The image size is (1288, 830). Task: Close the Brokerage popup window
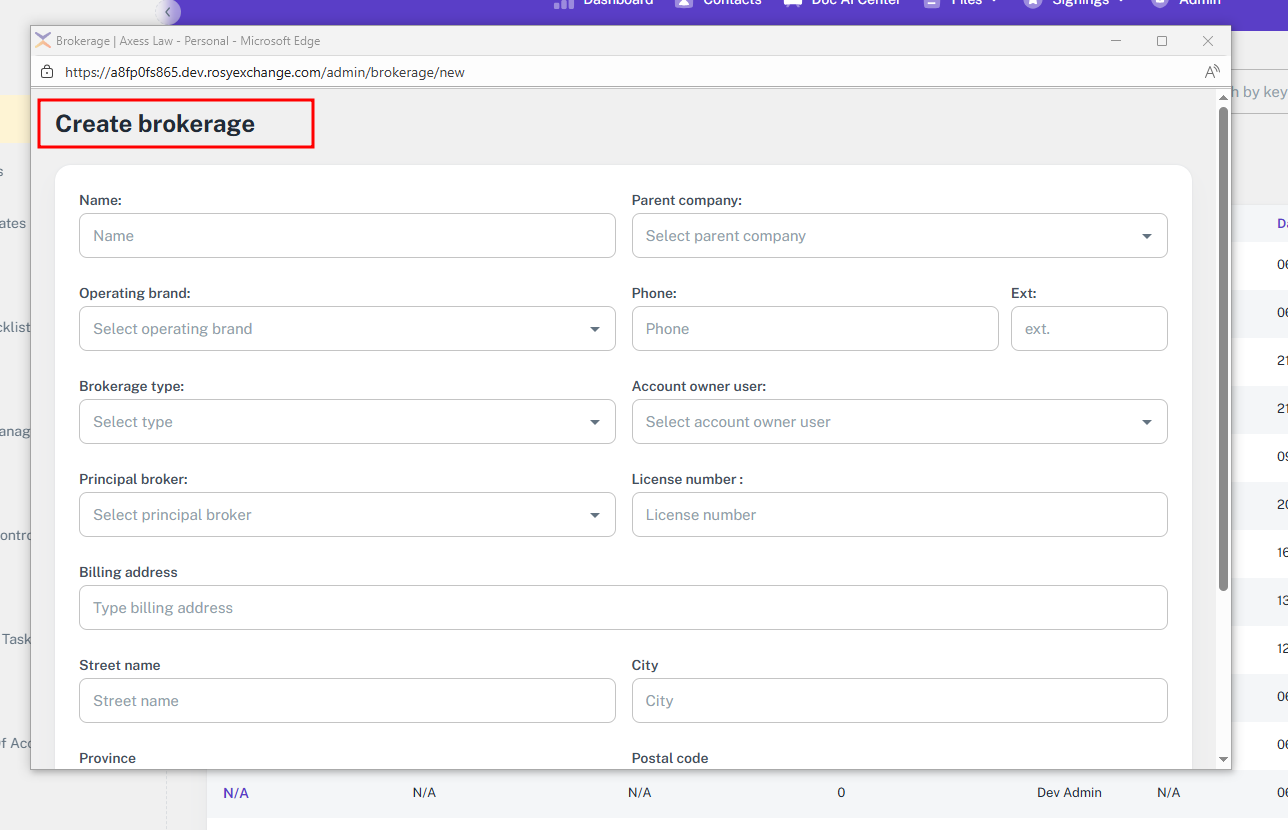pyautogui.click(x=1208, y=41)
